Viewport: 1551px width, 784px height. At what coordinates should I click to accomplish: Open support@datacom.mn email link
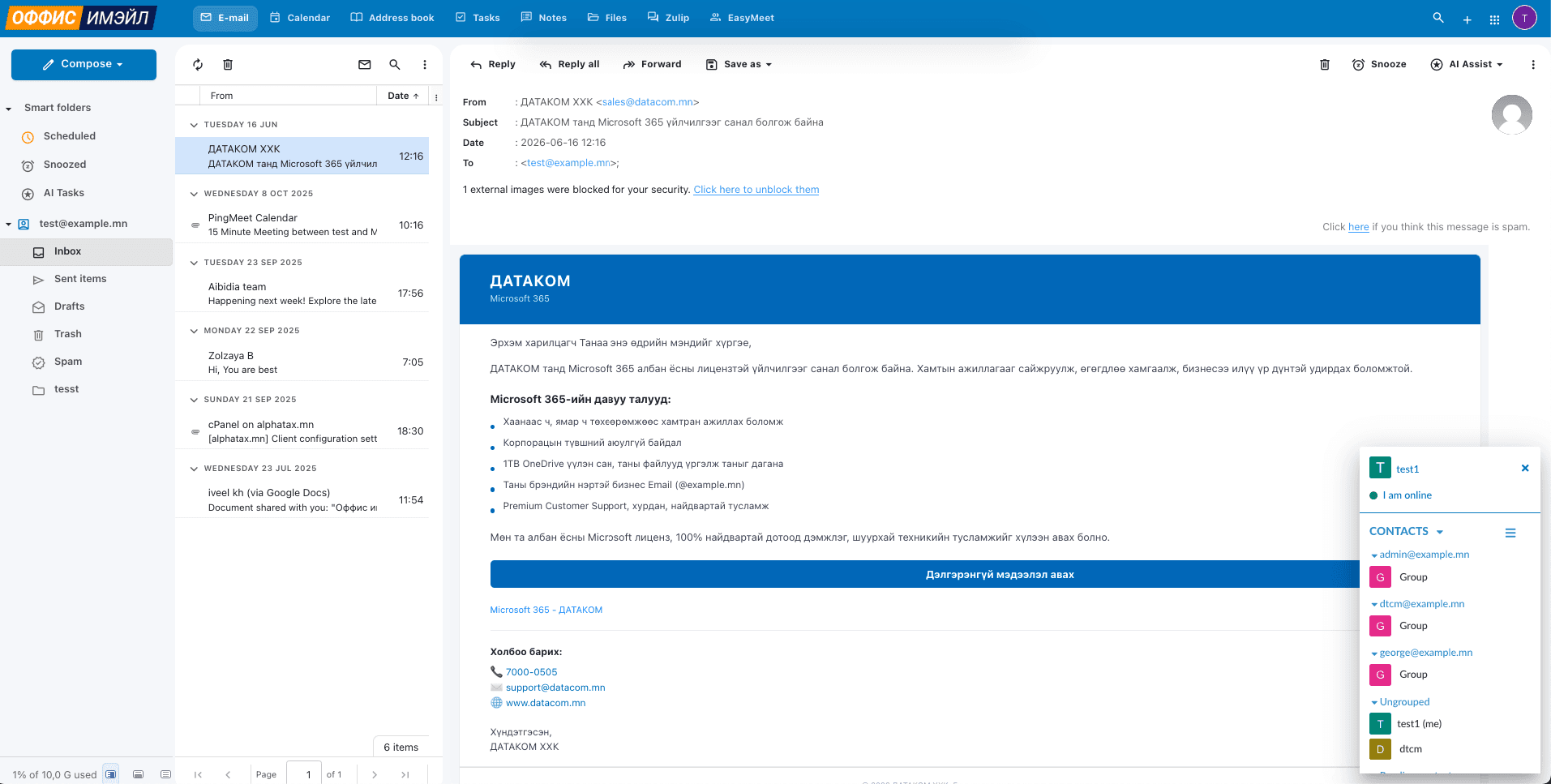point(555,688)
